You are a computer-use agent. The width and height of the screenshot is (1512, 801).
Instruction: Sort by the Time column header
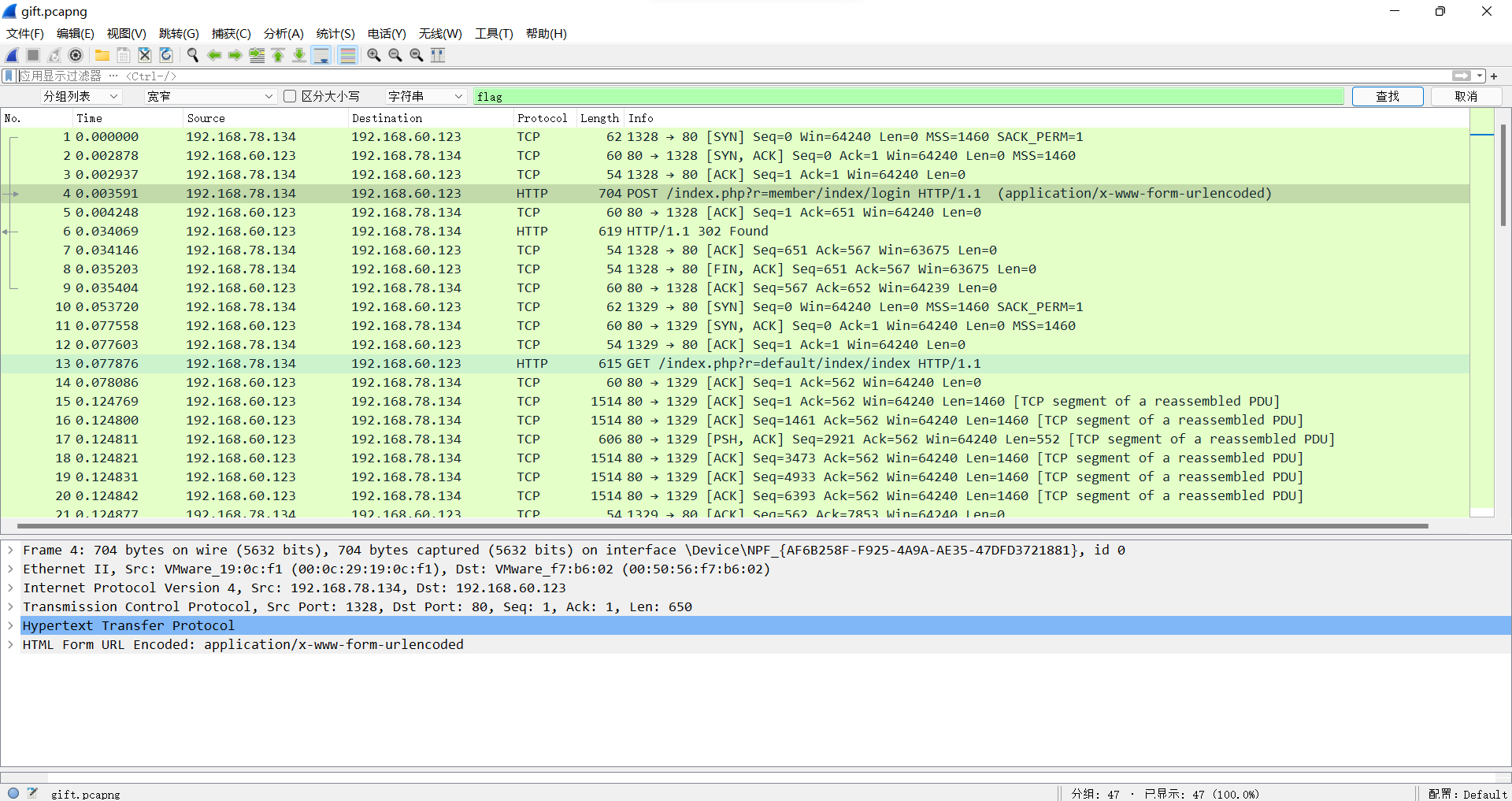point(127,118)
